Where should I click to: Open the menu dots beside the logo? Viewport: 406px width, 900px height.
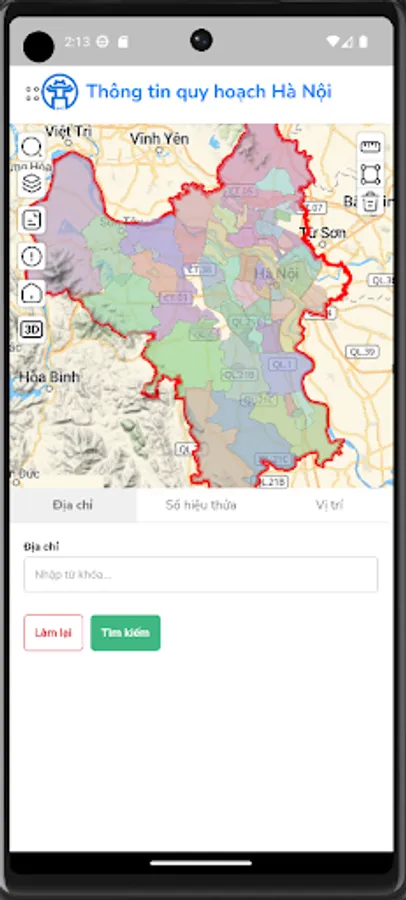point(33,94)
